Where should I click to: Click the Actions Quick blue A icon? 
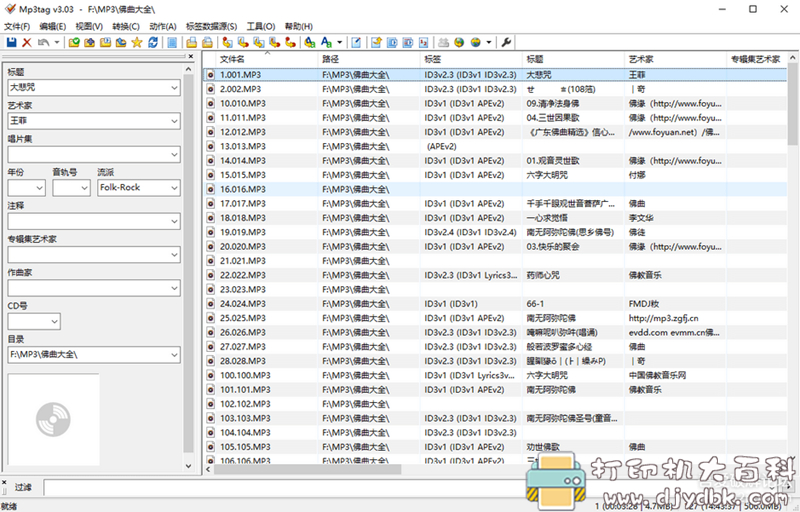(x=327, y=42)
